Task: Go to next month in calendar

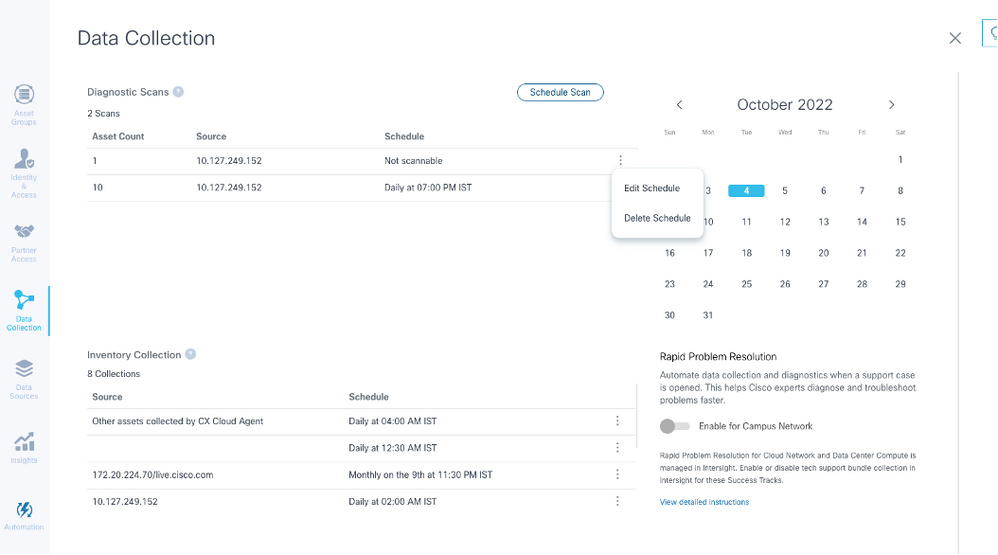Action: click(x=891, y=104)
